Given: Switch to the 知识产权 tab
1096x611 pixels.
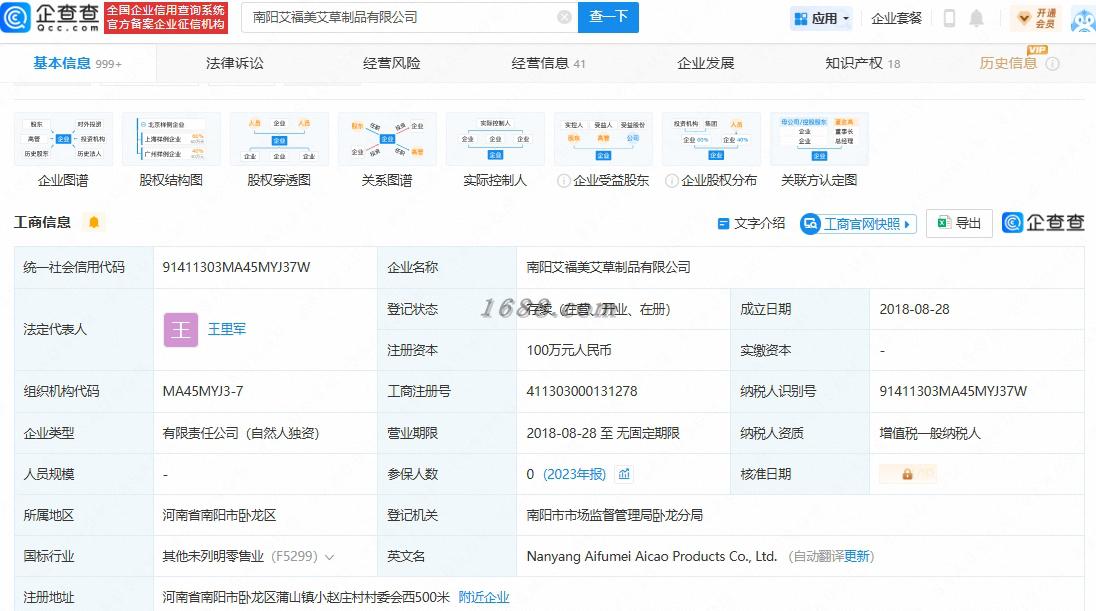Looking at the screenshot, I should click(863, 63).
